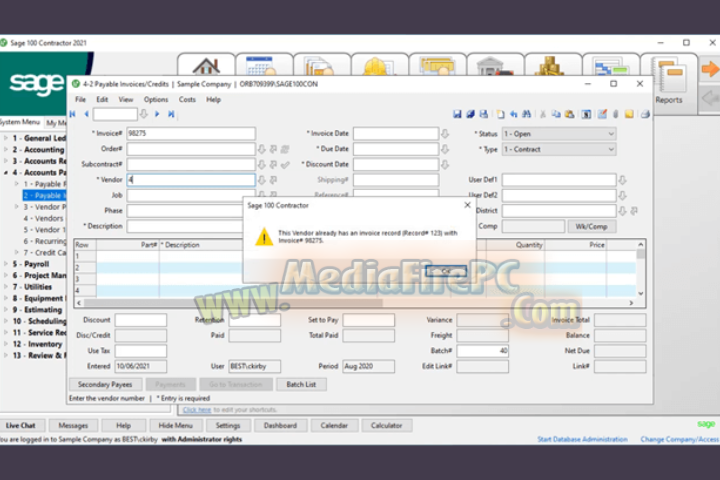The width and height of the screenshot is (720, 480).
Task: Click the Invoice# field containing 98275
Action: point(191,134)
